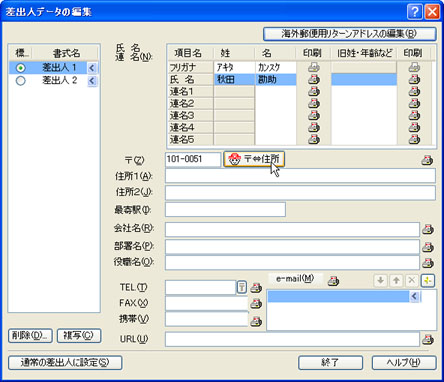The image size is (444, 382).
Task: Toggle print icon for e-mail list
Action: [333, 281]
